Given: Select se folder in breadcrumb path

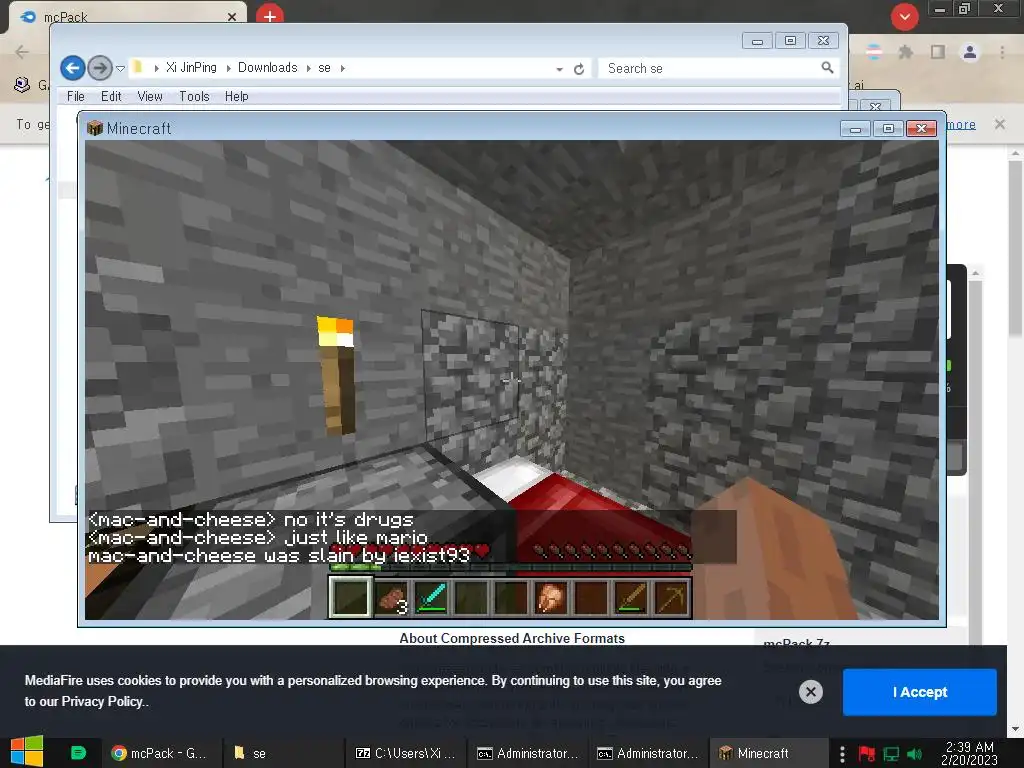Looking at the screenshot, I should point(325,68).
